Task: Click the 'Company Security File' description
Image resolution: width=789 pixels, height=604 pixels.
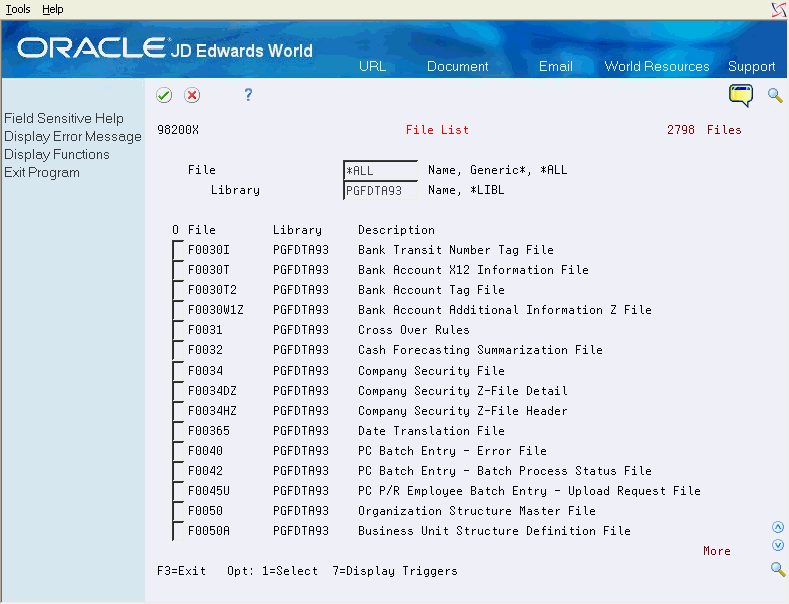Action: pyautogui.click(x=431, y=371)
